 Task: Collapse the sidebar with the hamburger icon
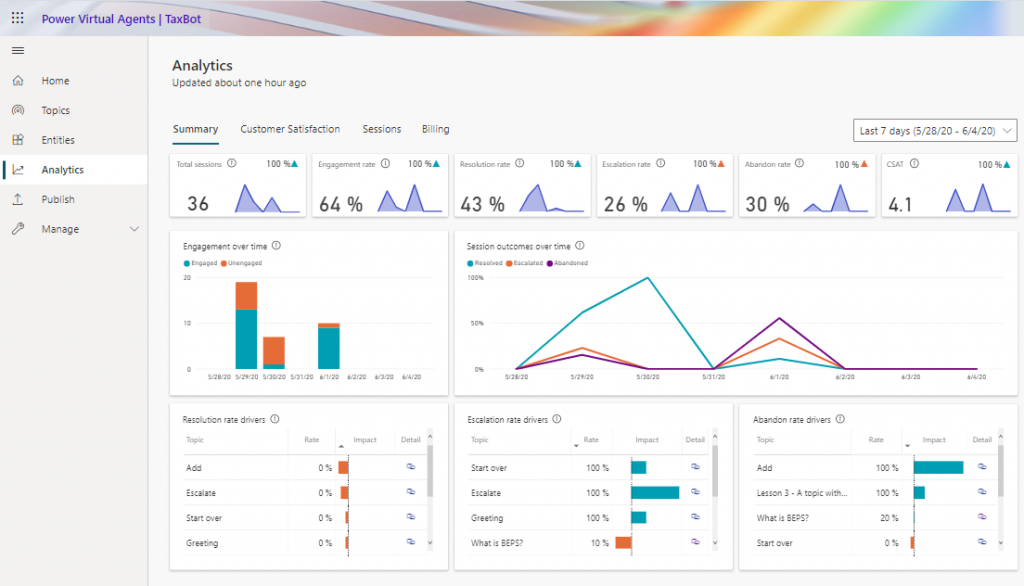18,50
